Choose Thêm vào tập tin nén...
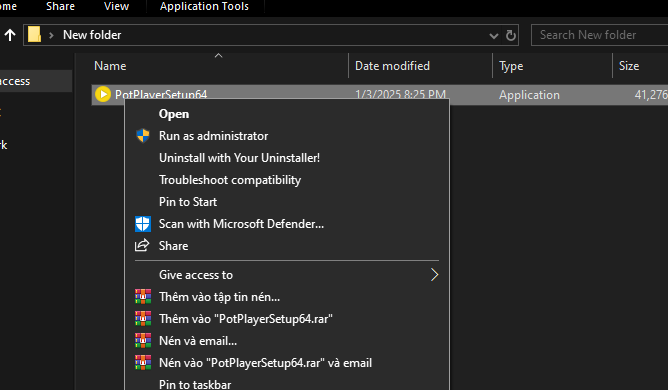668x390 pixels. [287, 297]
